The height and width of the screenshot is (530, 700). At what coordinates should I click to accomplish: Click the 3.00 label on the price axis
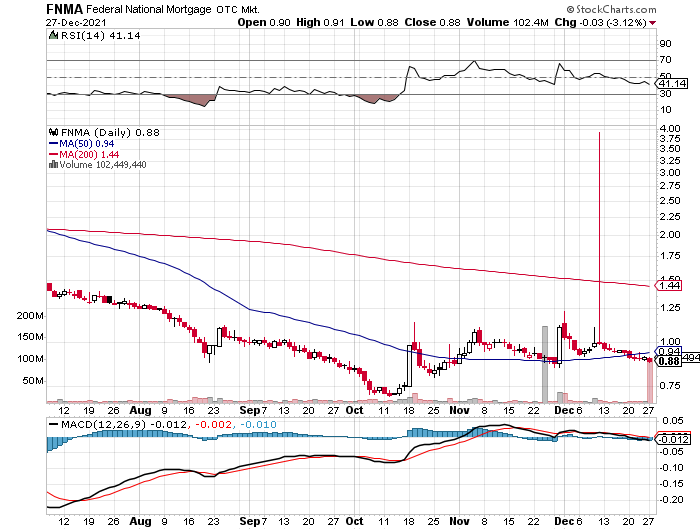[670, 173]
